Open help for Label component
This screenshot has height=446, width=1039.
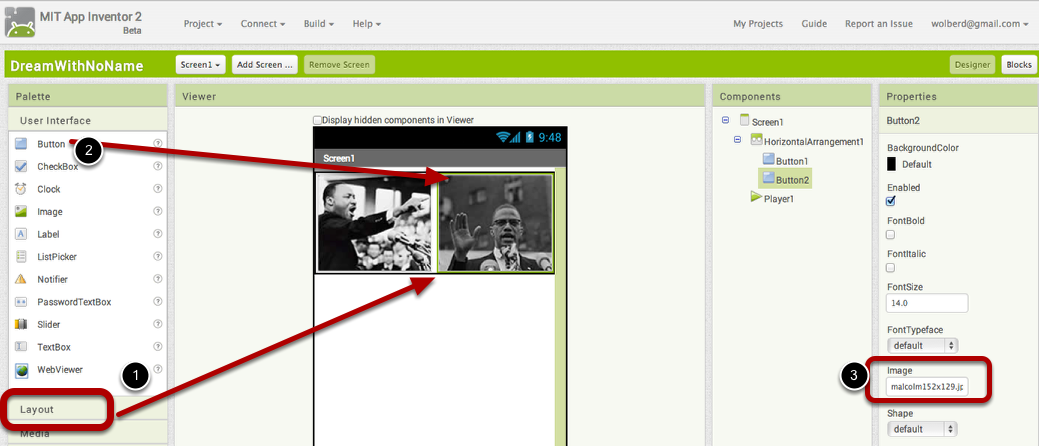158,233
